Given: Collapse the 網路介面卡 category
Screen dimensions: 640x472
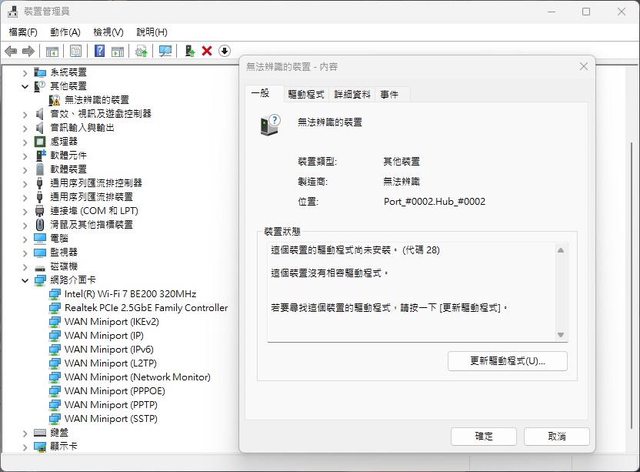Looking at the screenshot, I should click(26, 280).
